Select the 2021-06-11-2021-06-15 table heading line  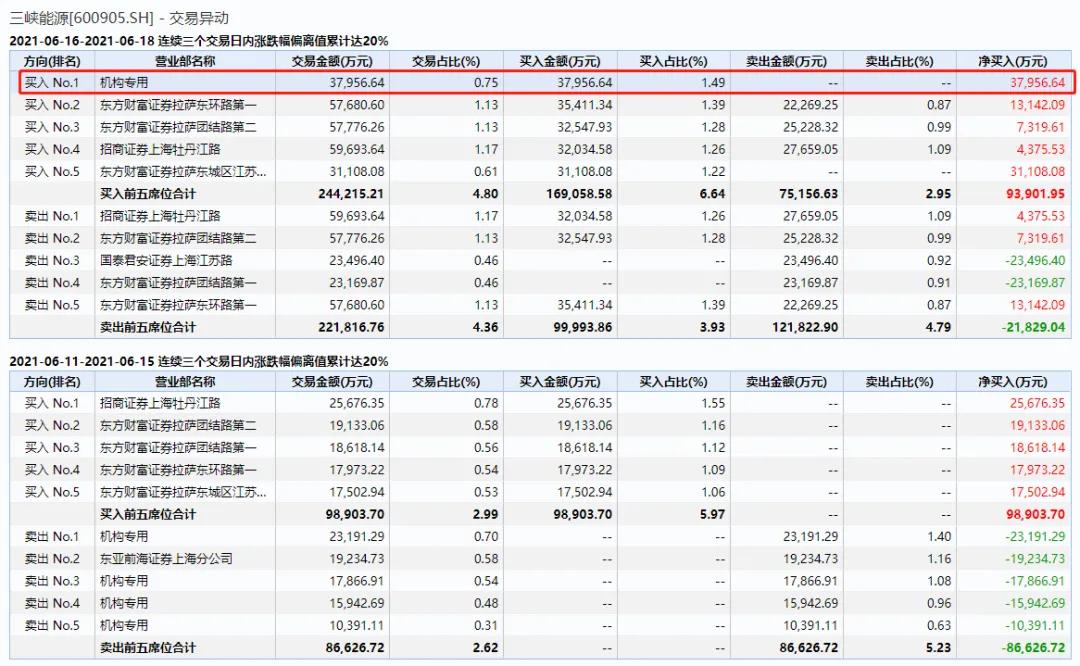[198, 361]
